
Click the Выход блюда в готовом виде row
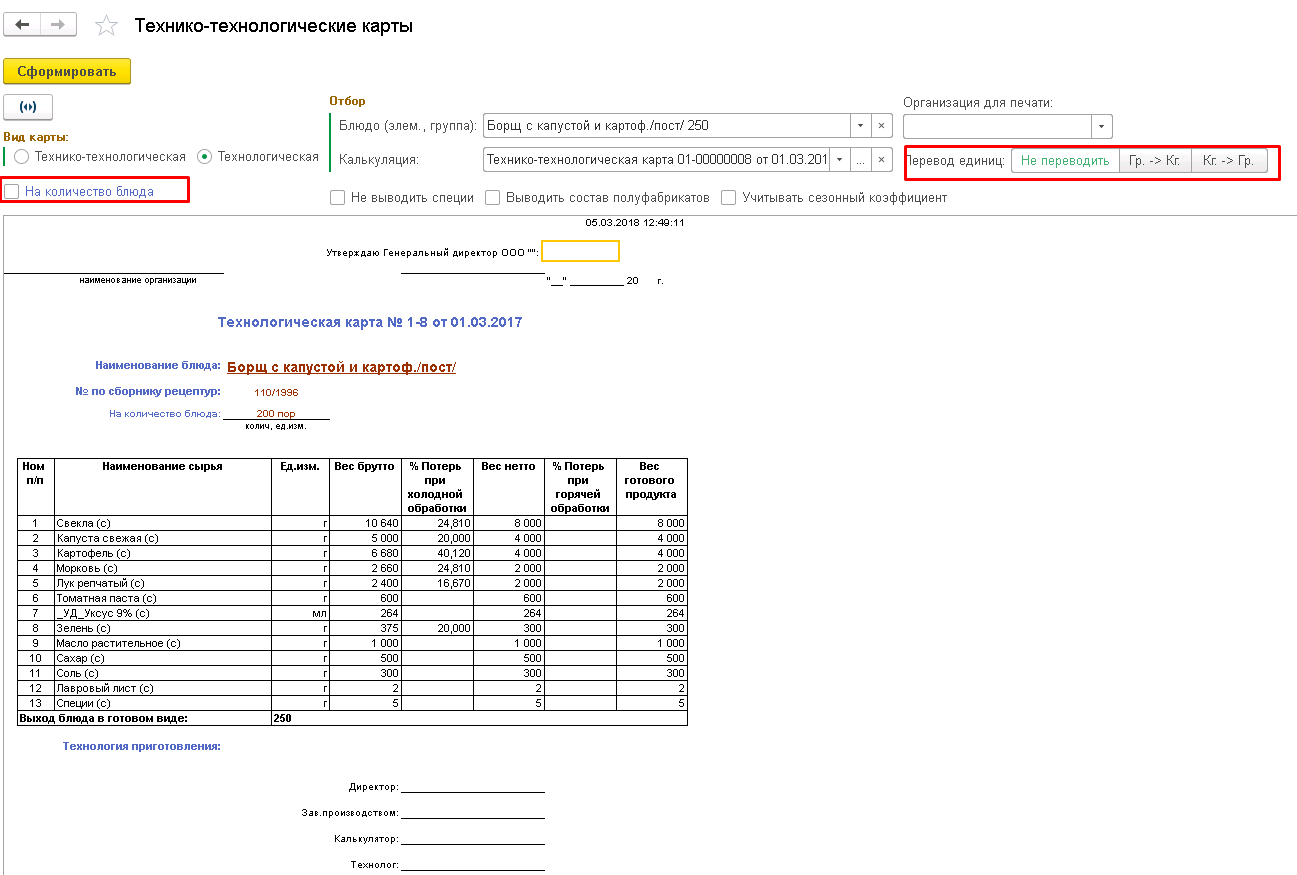tap(352, 718)
